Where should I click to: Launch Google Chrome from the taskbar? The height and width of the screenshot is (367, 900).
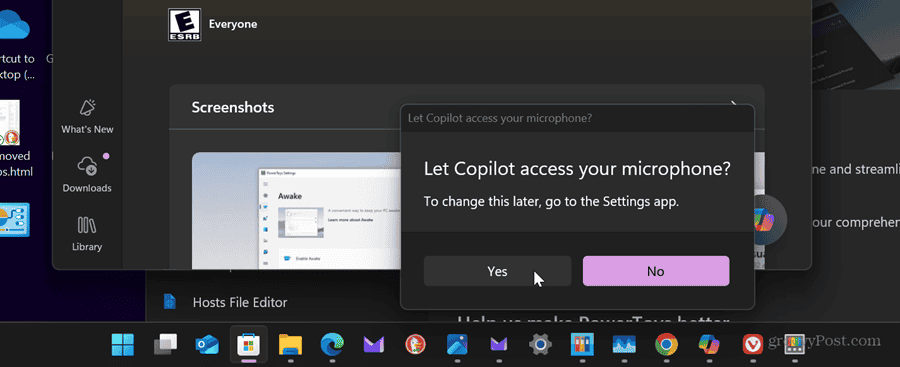click(x=666, y=345)
